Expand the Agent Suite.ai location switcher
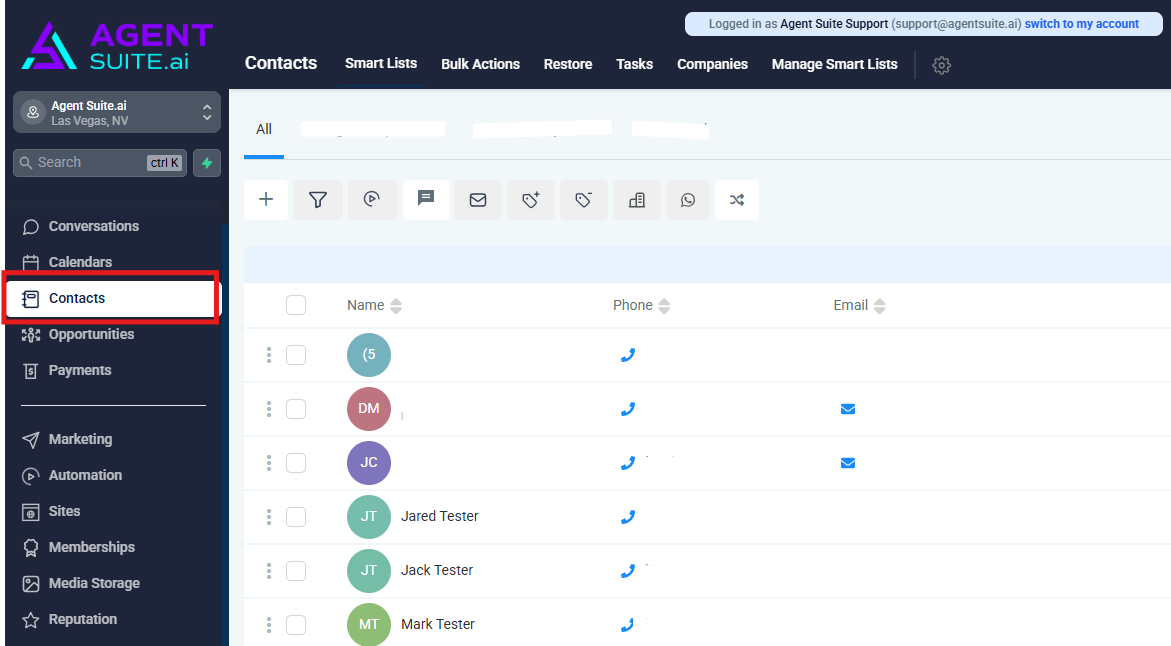 (x=117, y=112)
